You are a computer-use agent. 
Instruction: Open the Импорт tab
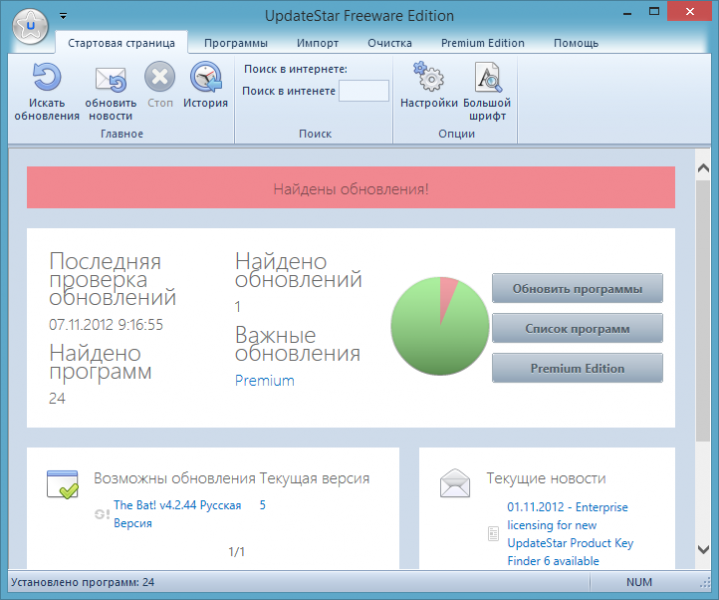point(317,43)
